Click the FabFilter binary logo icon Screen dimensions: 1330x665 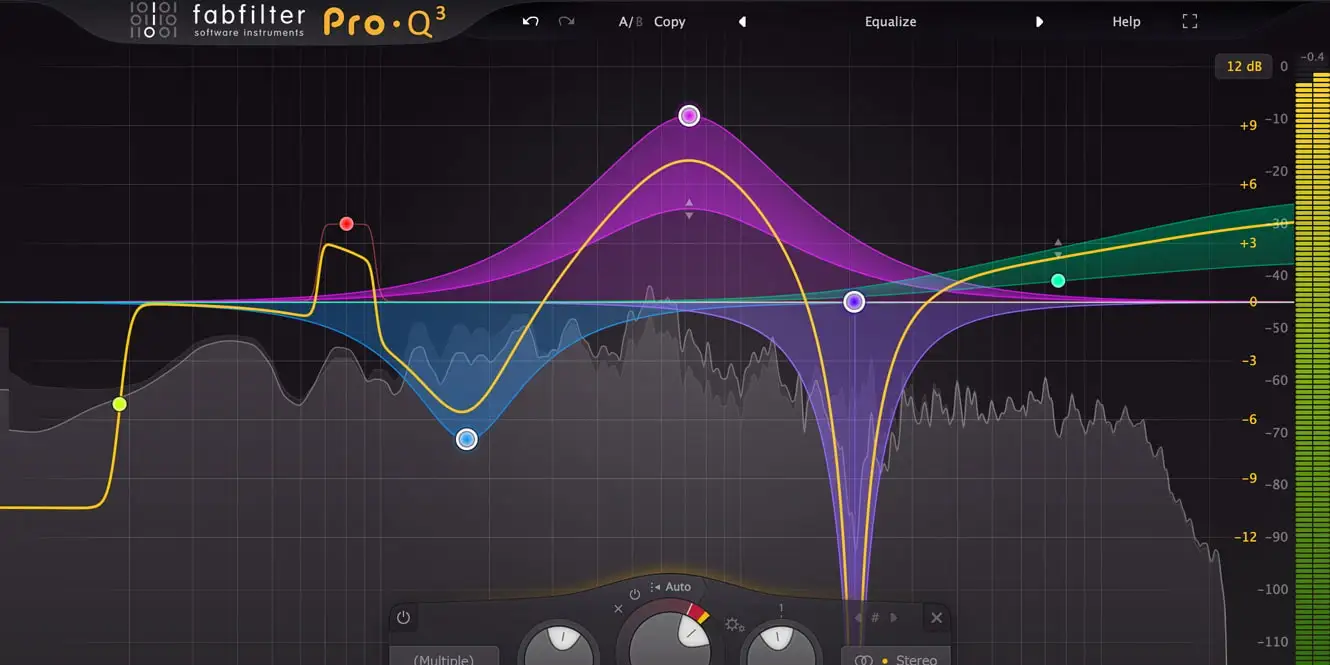click(x=154, y=21)
